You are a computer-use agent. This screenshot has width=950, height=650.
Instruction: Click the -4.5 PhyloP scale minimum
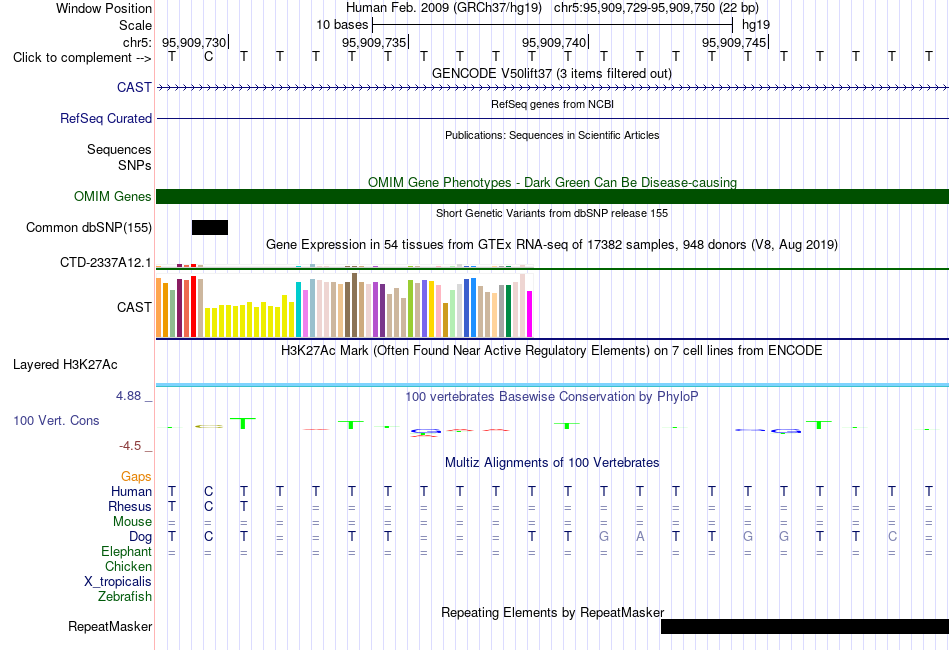[x=130, y=446]
